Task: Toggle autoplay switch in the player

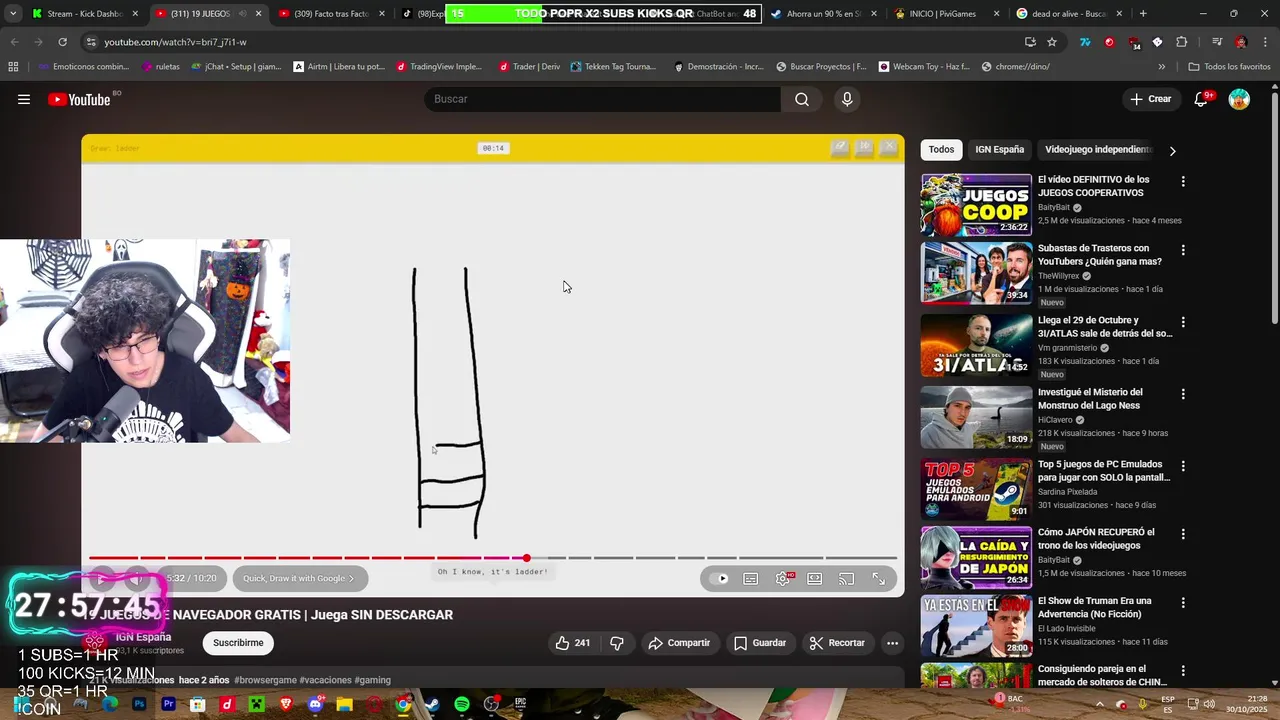Action: (x=719, y=578)
